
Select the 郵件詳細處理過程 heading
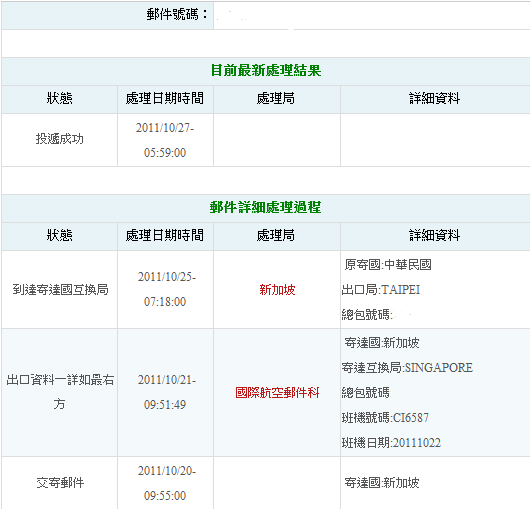click(265, 207)
